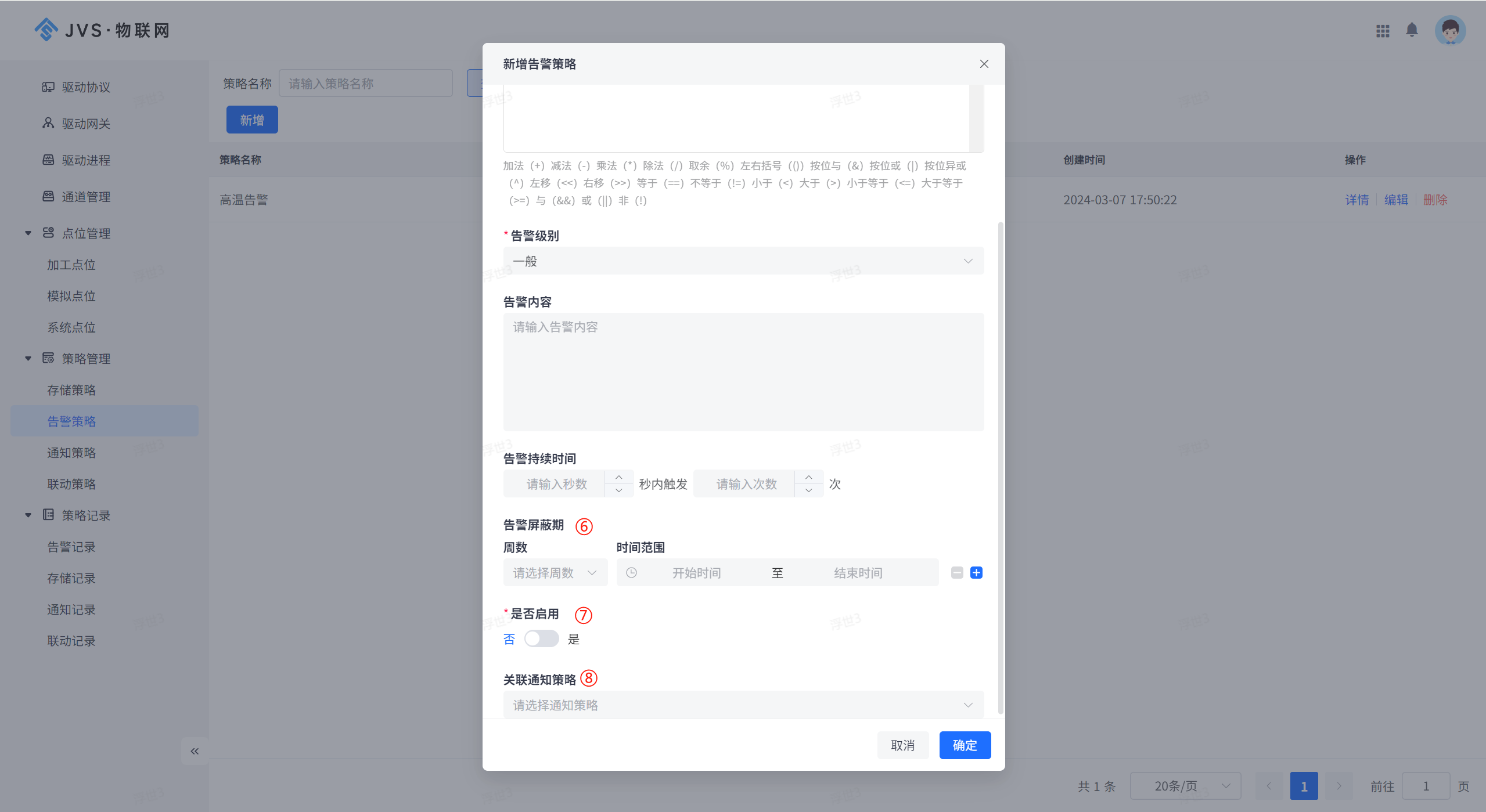Click the user avatar icon
This screenshot has height=812, width=1486.
pyautogui.click(x=1450, y=30)
